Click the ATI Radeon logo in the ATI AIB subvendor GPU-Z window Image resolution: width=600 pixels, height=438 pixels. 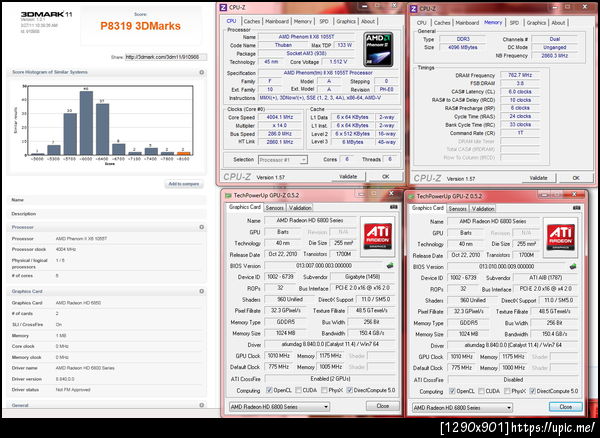pyautogui.click(x=561, y=238)
